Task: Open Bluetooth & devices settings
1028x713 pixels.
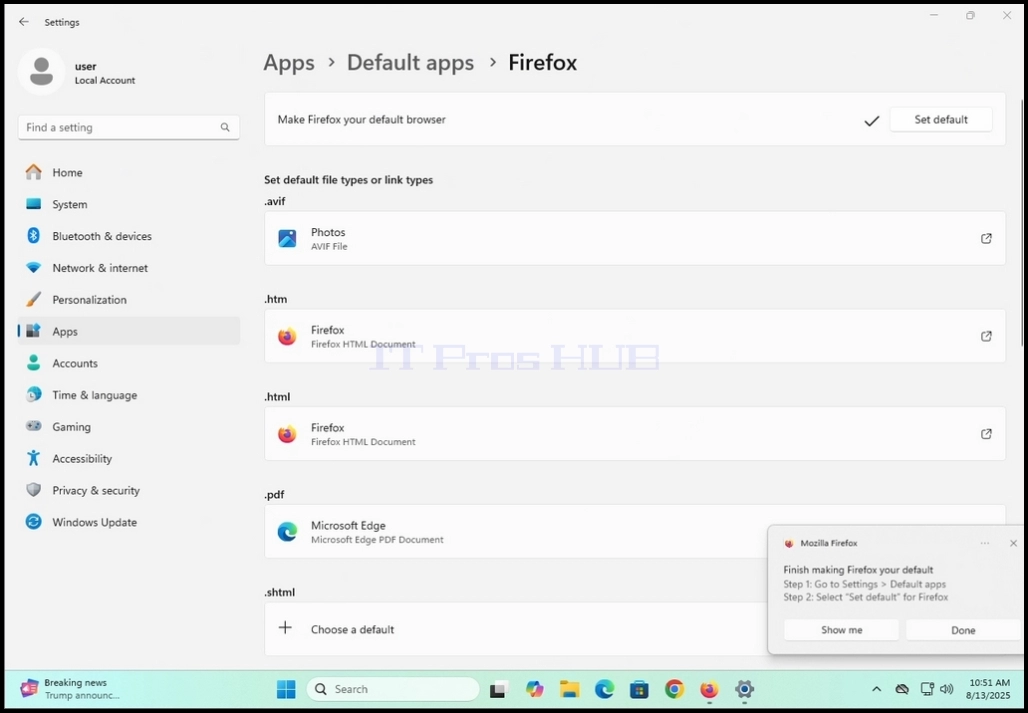Action: (x=129, y=236)
